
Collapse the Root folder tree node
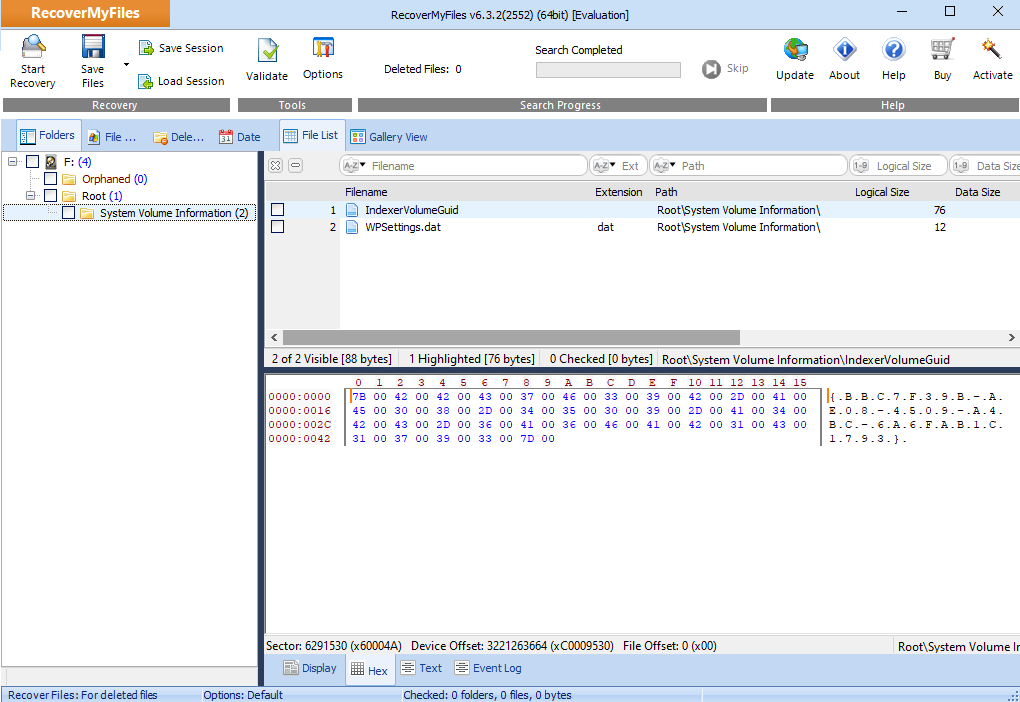[x=31, y=195]
